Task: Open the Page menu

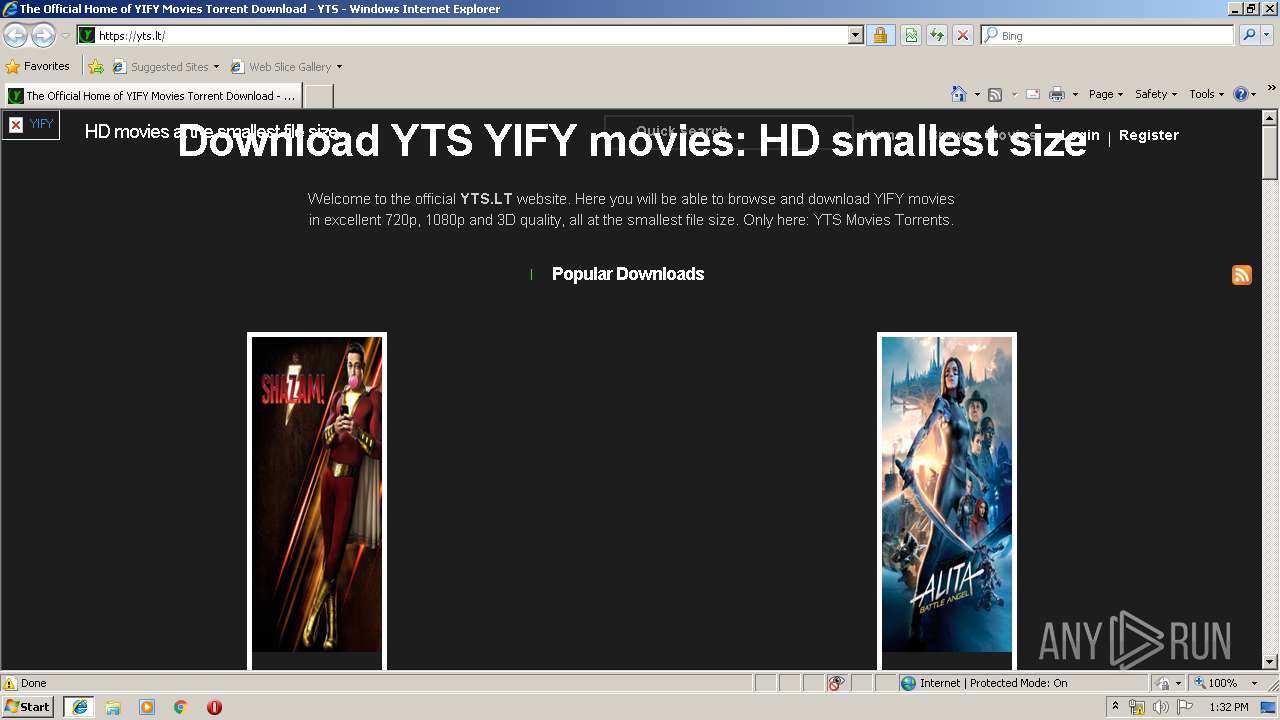Action: pyautogui.click(x=1106, y=94)
